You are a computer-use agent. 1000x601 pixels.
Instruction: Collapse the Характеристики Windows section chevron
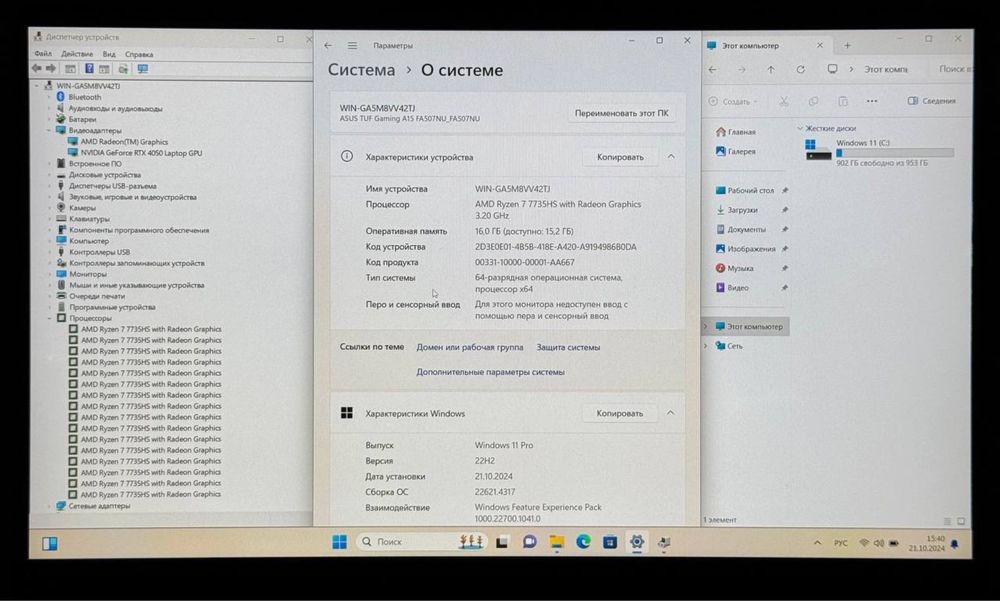click(x=670, y=413)
